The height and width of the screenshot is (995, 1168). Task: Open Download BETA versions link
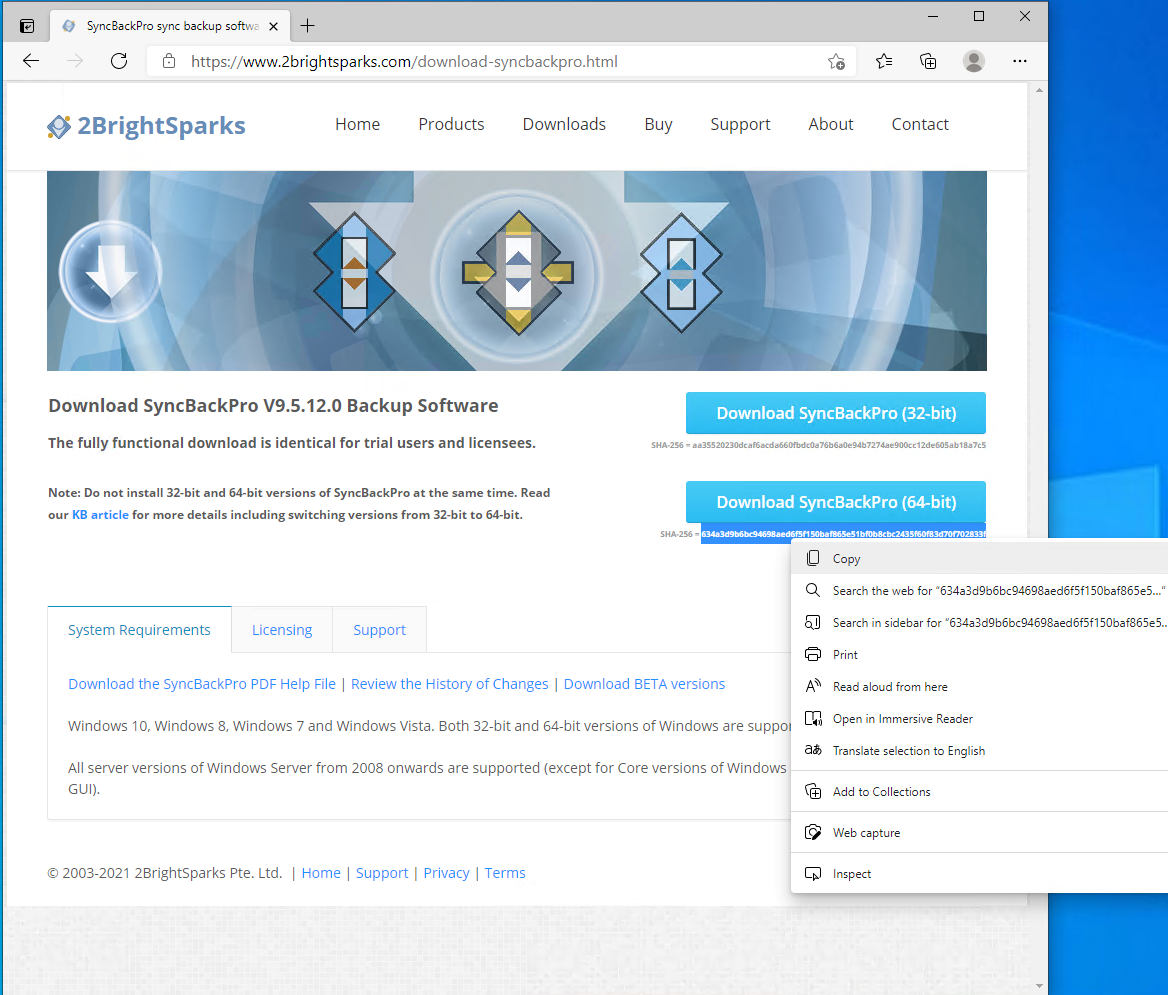[644, 684]
